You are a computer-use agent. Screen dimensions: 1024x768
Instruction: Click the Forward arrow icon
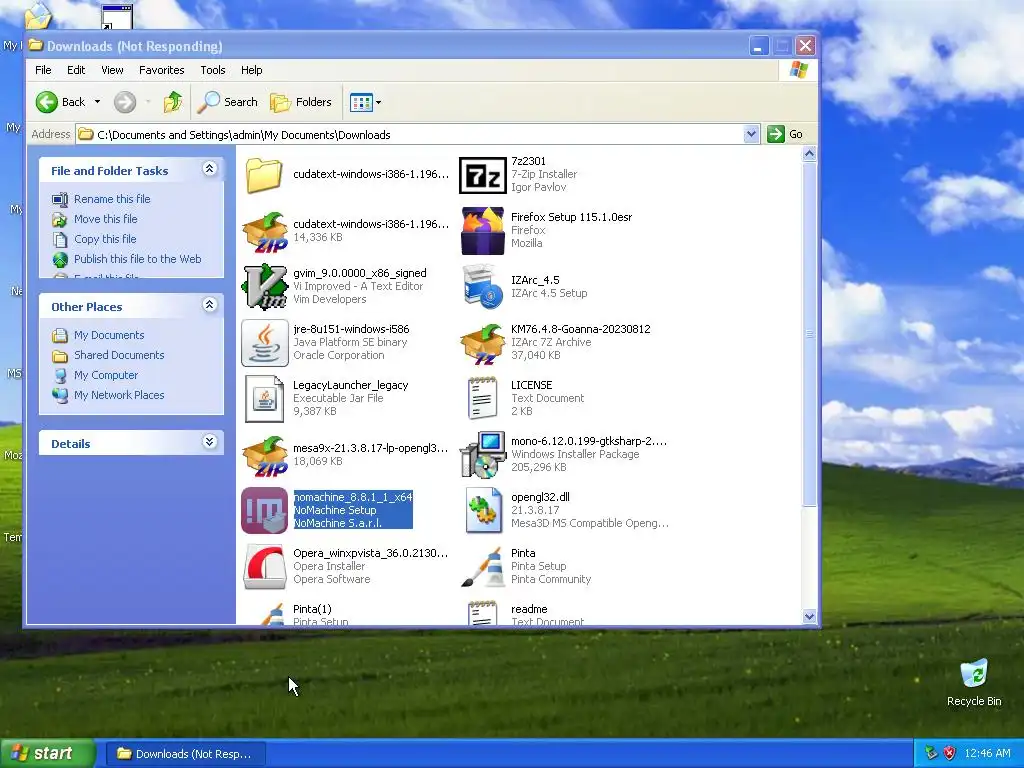[x=125, y=102]
